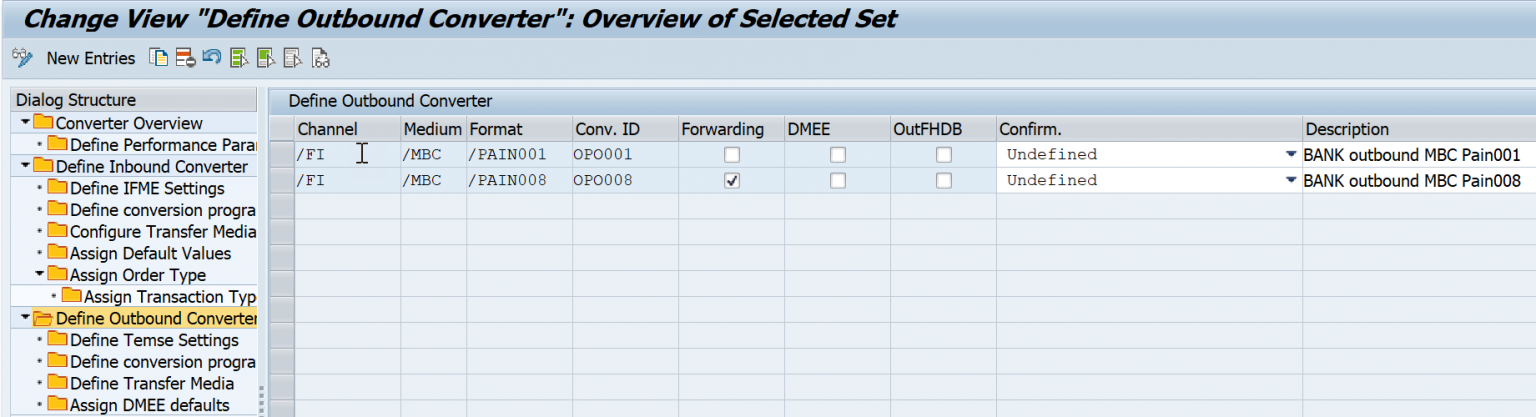This screenshot has height=417, width=1536.
Task: Tick DMEE checkbox in the PAIN001 row
Action: [838, 155]
